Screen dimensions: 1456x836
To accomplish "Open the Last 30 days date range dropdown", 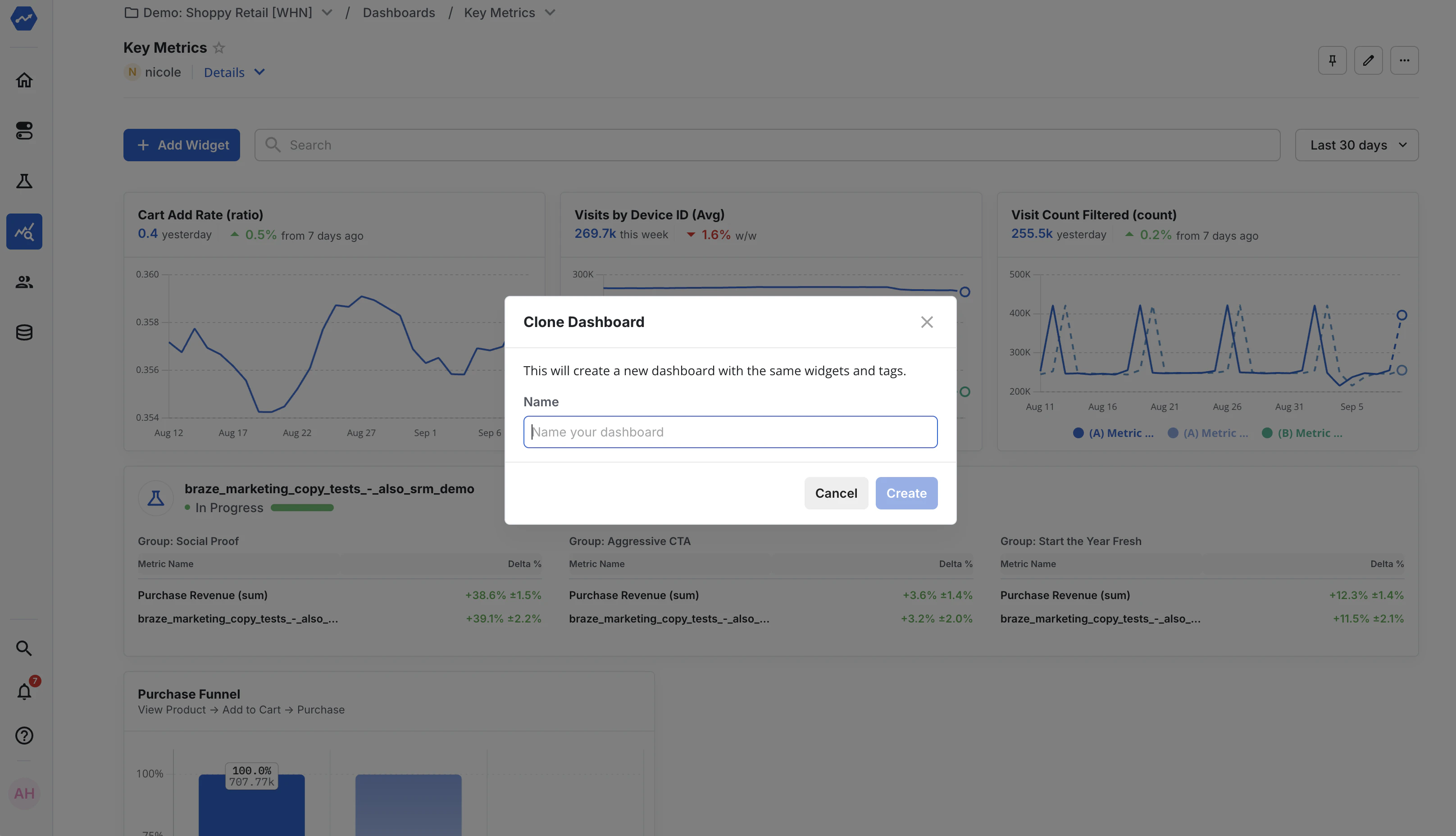I will coord(1357,145).
